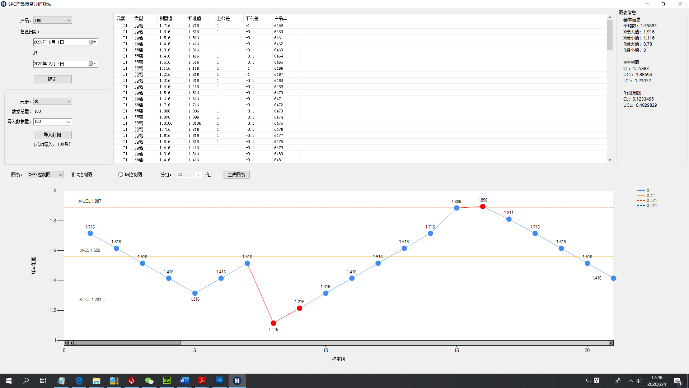Click the data table's vertical scrollbar thumb

[x=609, y=35]
